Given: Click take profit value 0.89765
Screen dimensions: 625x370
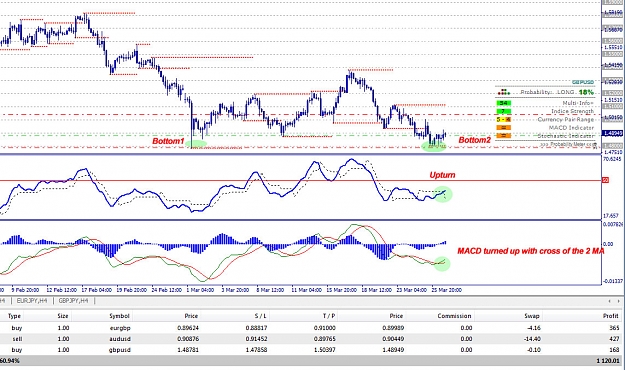Looking at the screenshot, I should pos(324,339).
